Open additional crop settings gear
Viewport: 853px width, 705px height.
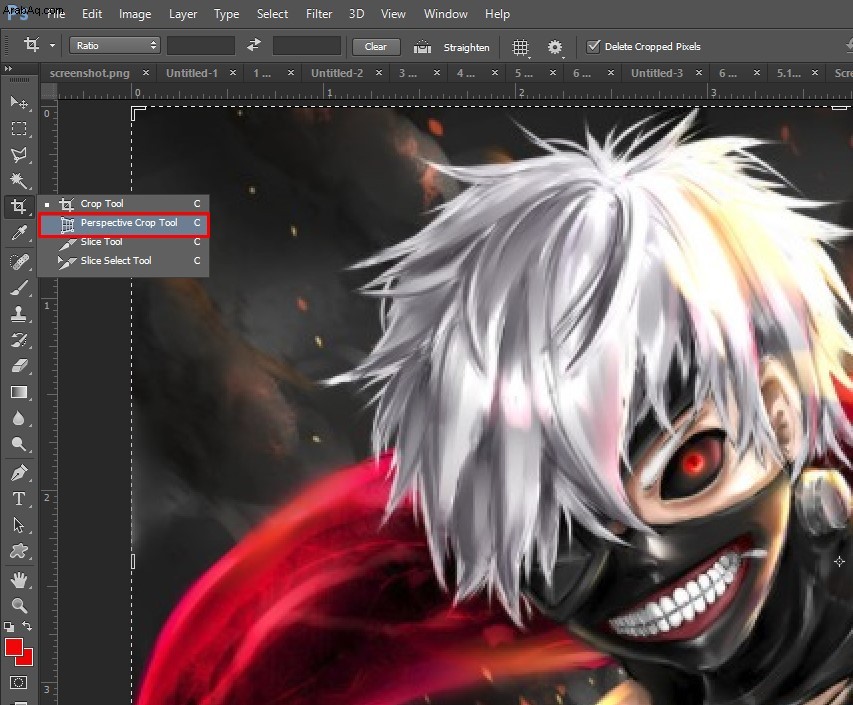click(x=555, y=47)
